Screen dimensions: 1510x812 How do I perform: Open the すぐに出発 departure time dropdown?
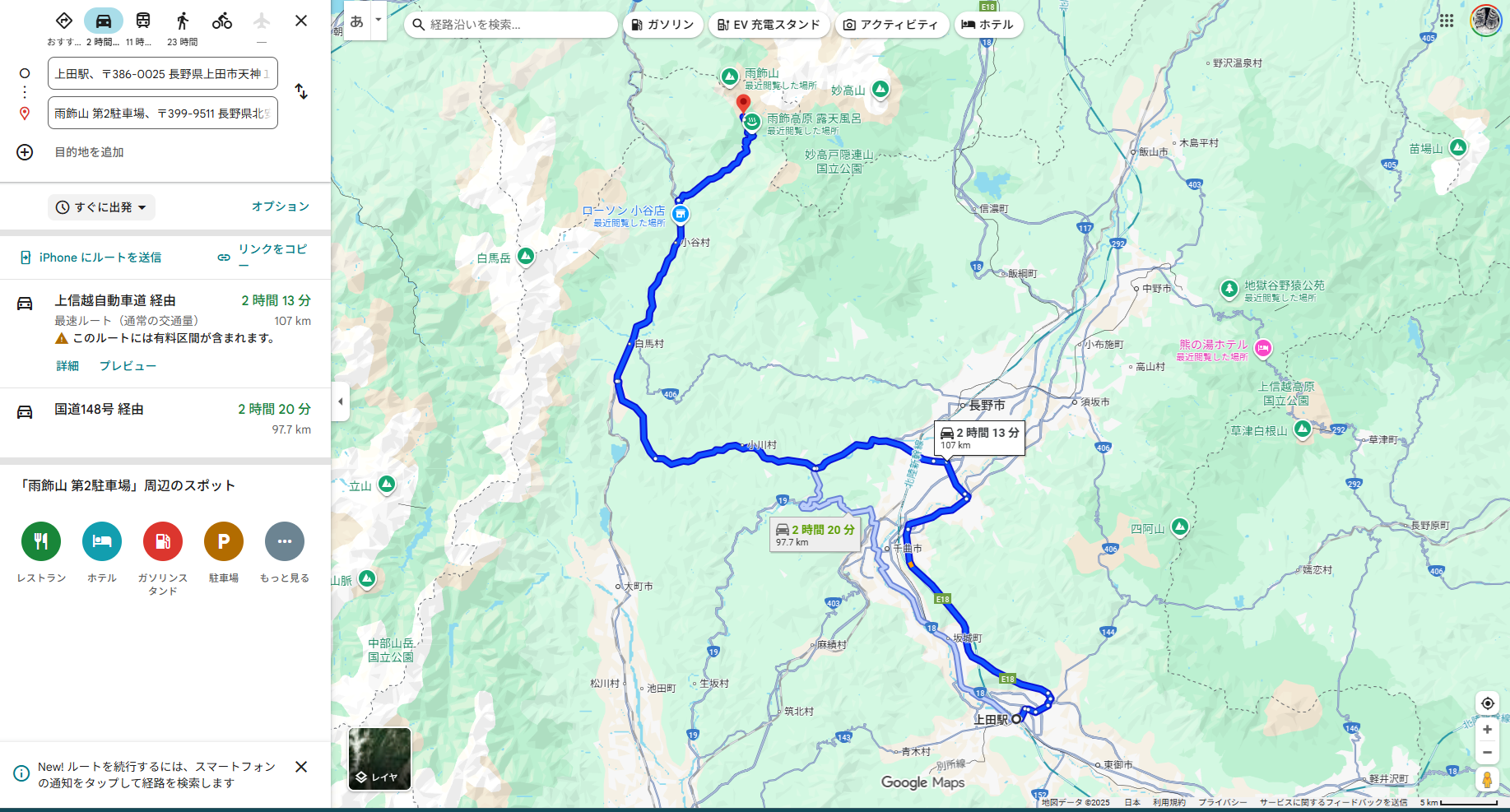pyautogui.click(x=101, y=207)
